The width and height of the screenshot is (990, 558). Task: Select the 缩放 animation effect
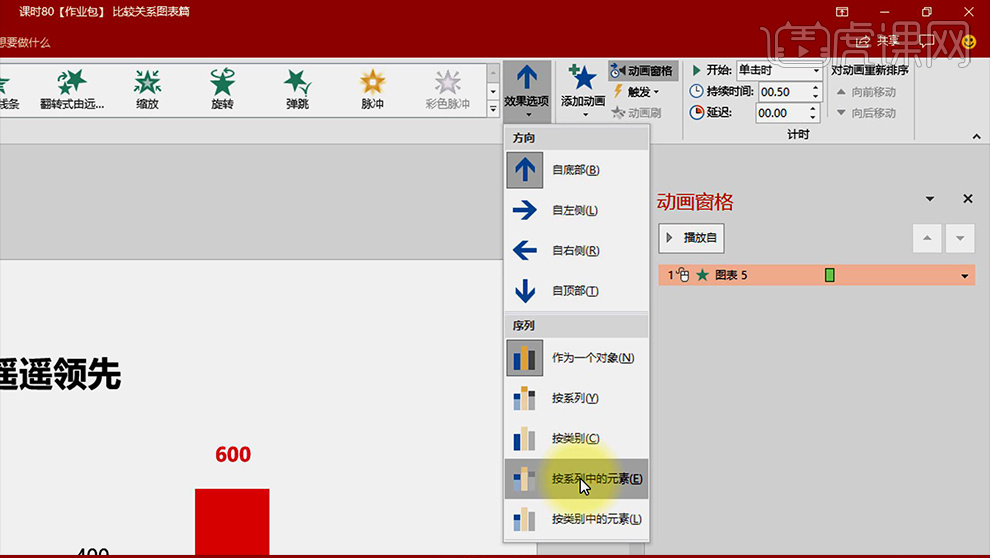click(x=147, y=90)
